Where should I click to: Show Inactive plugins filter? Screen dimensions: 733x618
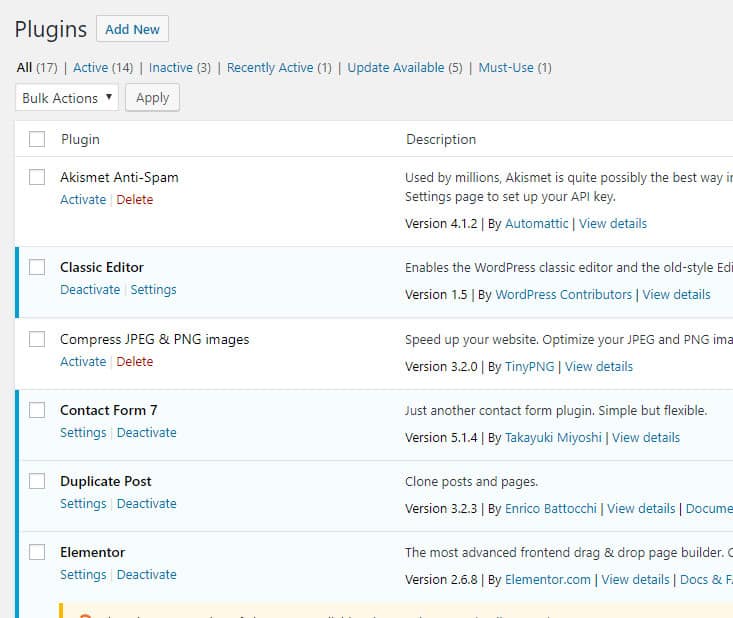tap(170, 68)
